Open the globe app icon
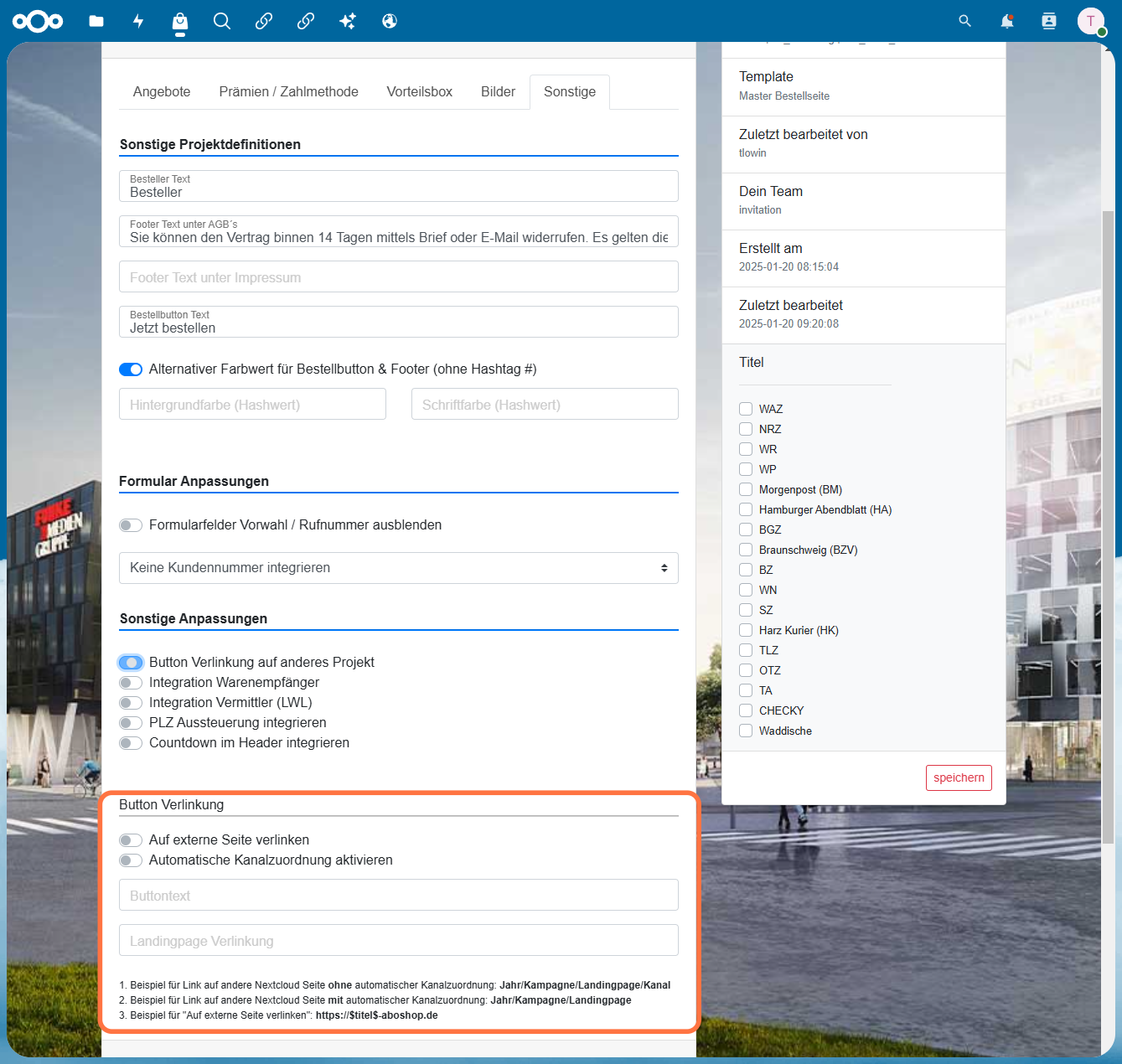 (x=390, y=21)
